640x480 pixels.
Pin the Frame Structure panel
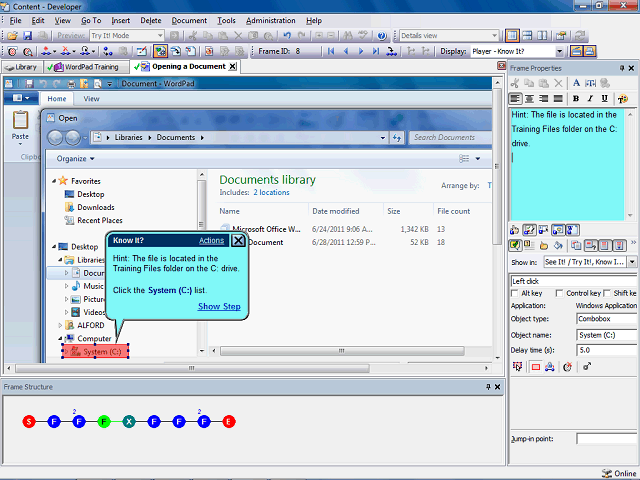487,386
